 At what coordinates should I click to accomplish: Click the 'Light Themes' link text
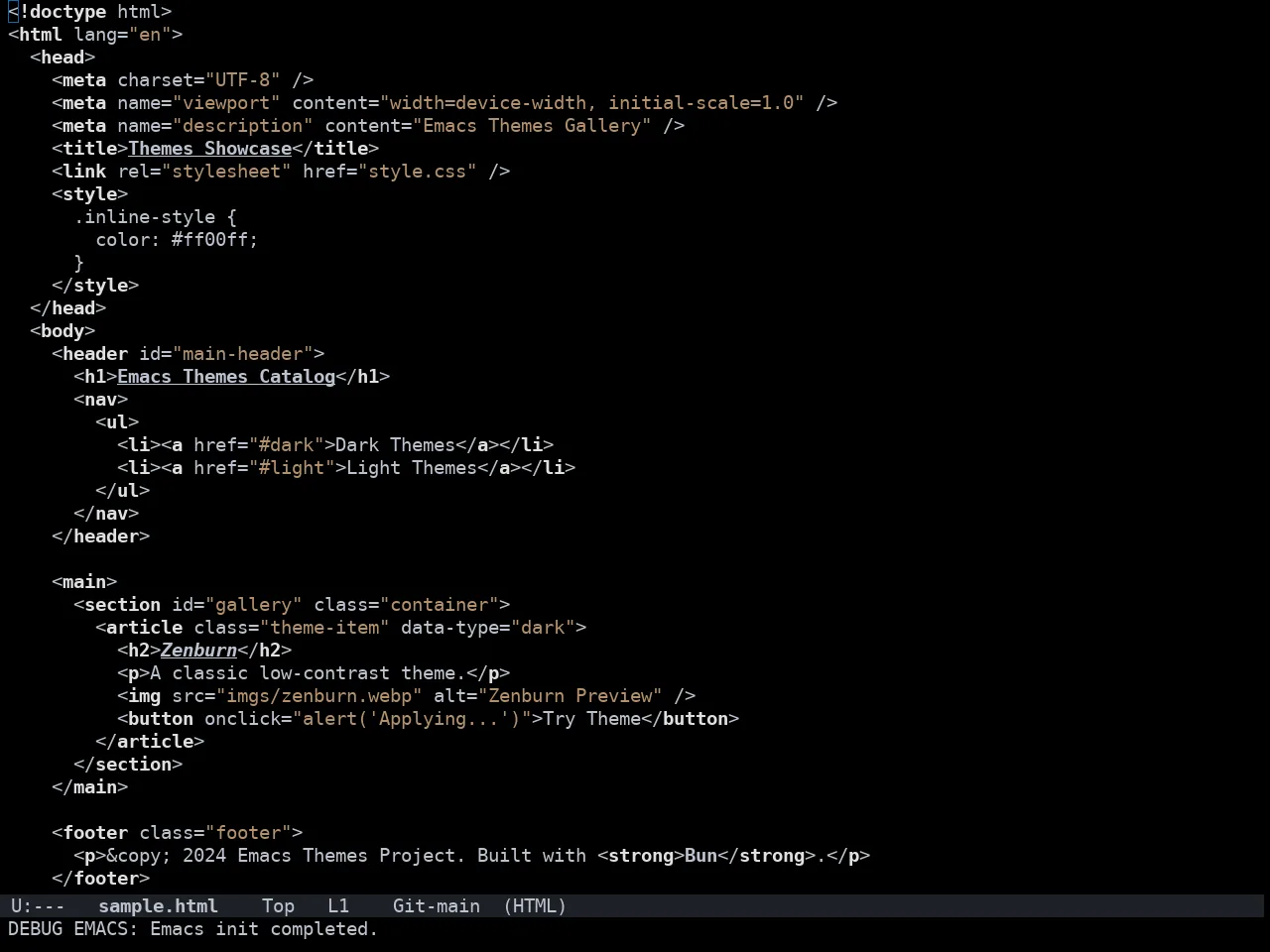click(x=412, y=468)
